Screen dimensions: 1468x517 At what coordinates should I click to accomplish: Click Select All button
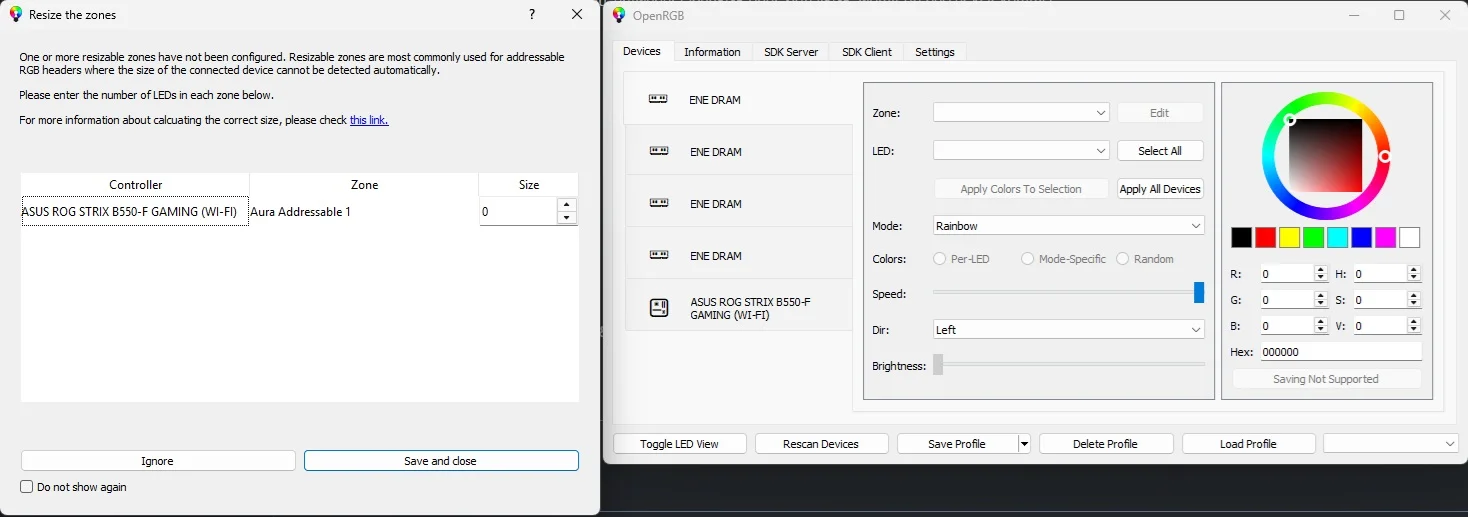[x=1160, y=151]
